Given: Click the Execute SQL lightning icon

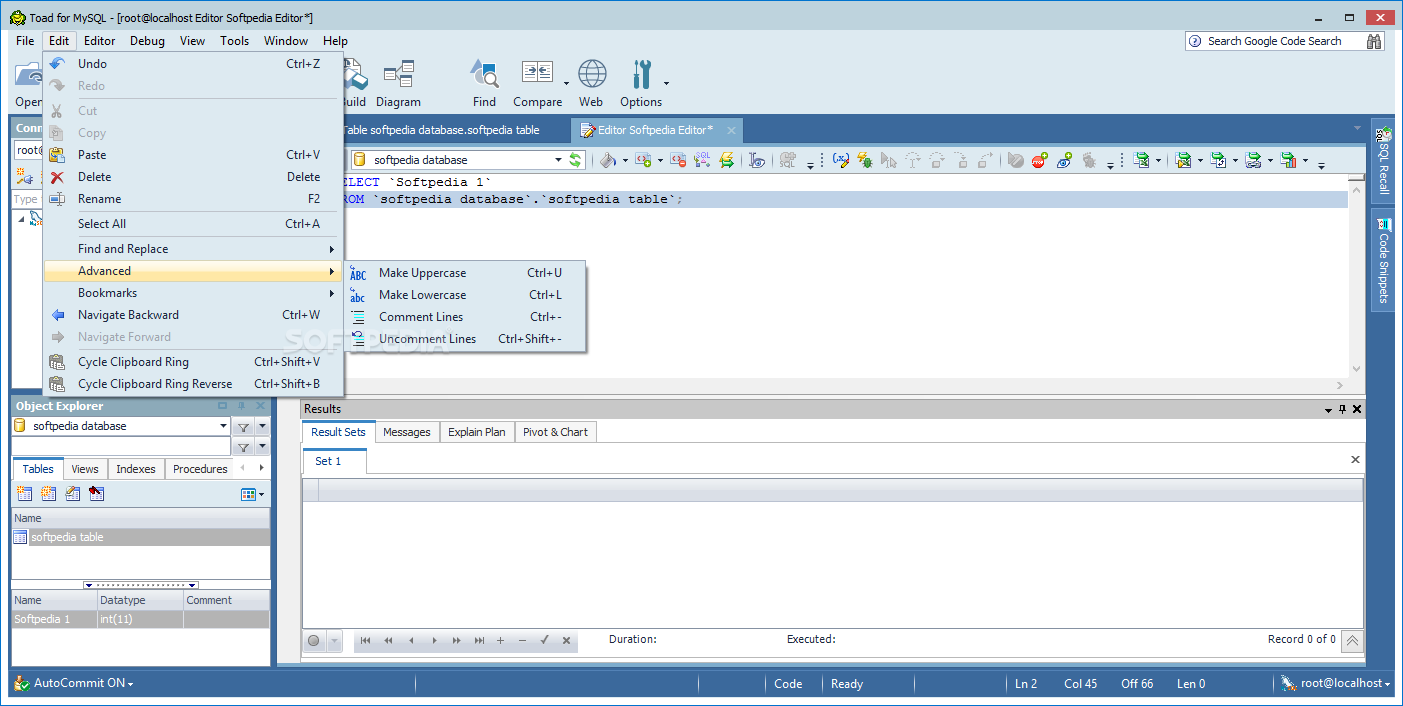Looking at the screenshot, I should point(727,160).
